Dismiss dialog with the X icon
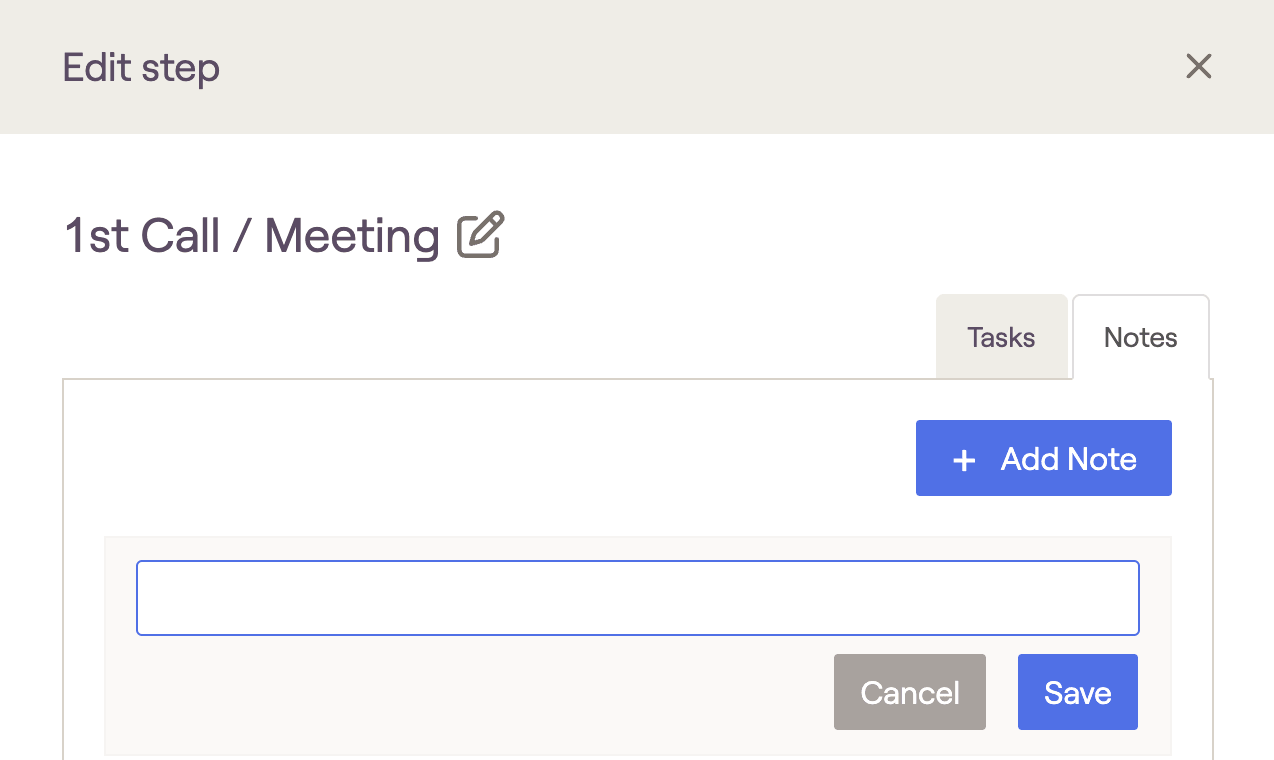 point(1198,67)
